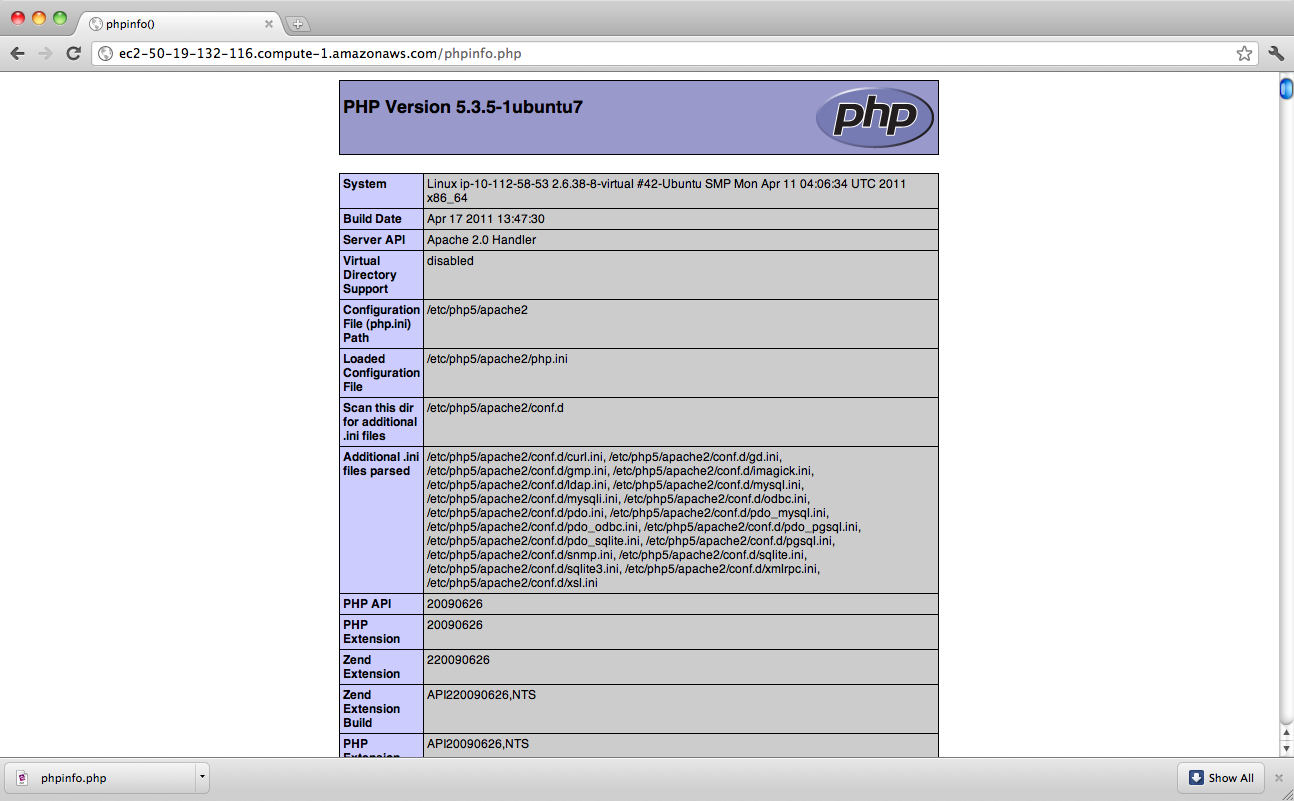
Task: Click the browser back arrow
Action: [17, 54]
